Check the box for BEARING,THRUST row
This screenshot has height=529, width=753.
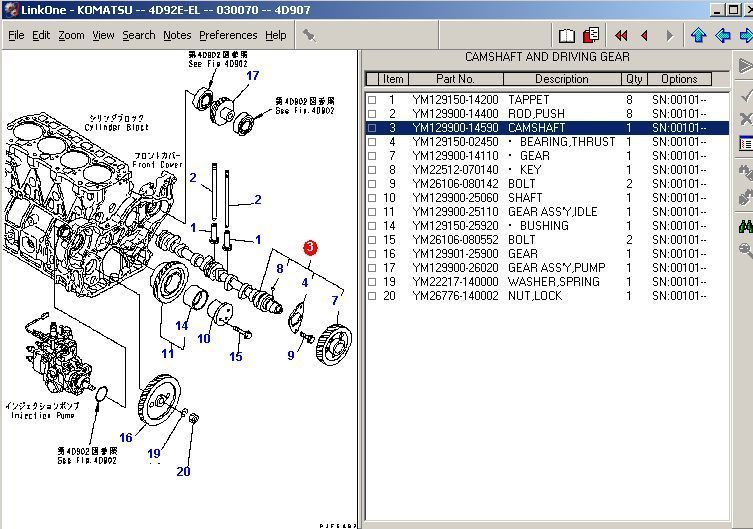372,142
